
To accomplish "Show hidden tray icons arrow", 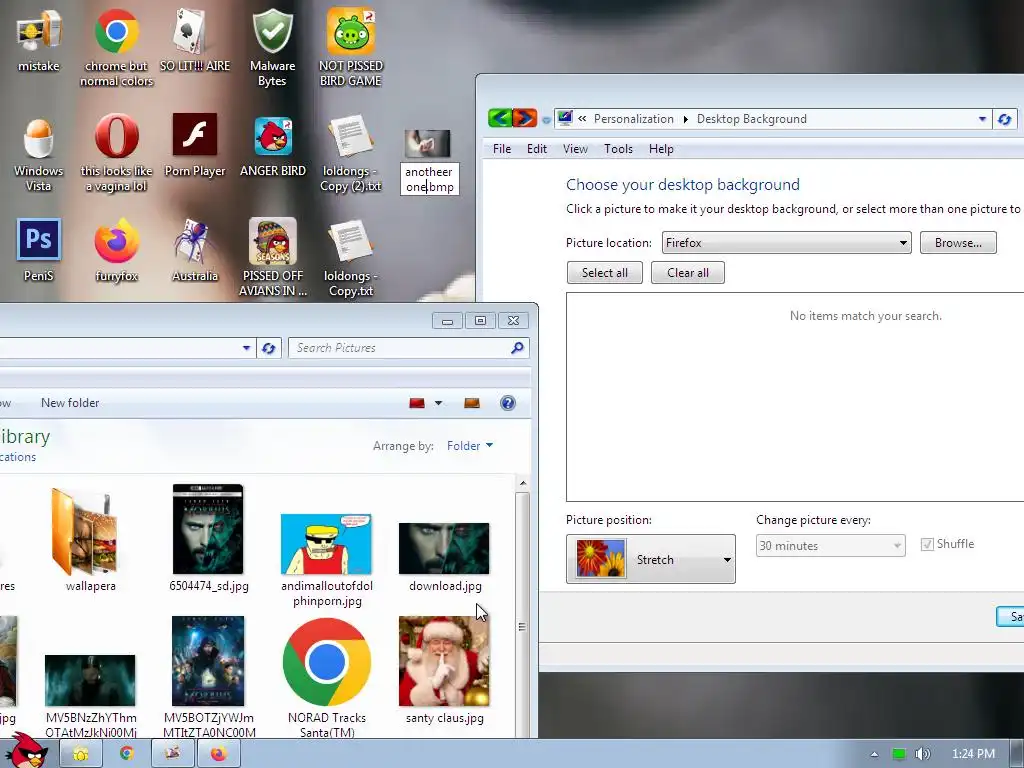I will [874, 754].
